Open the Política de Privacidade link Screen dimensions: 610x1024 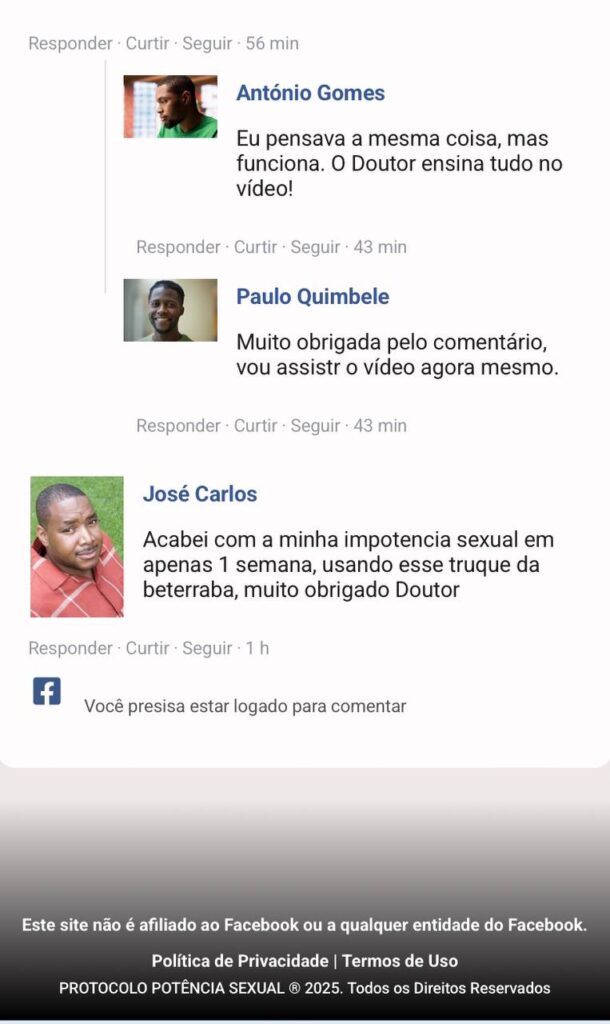tap(240, 961)
